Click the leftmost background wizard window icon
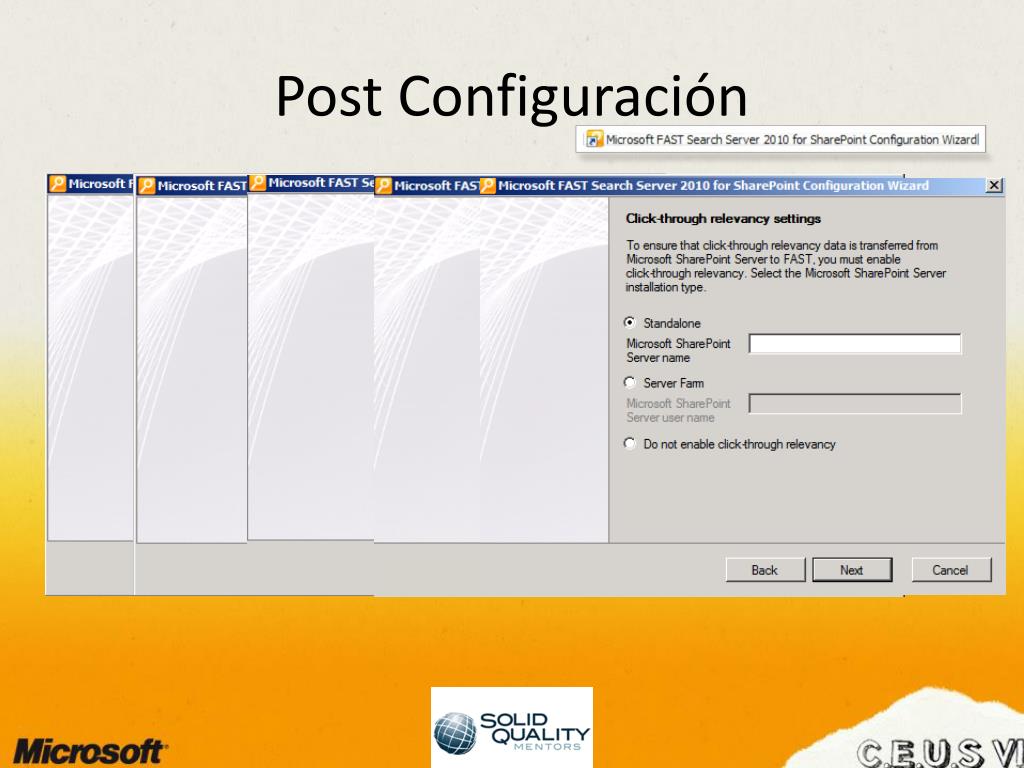This screenshot has width=1024, height=768. pos(57,184)
